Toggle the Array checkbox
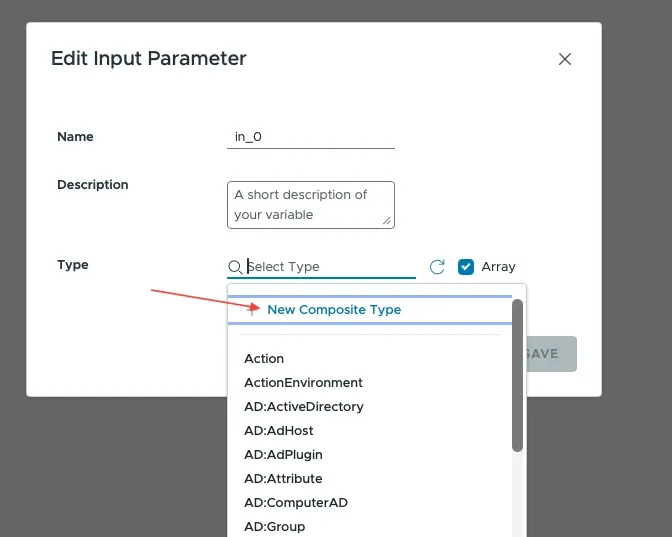672x537 pixels. 466,267
